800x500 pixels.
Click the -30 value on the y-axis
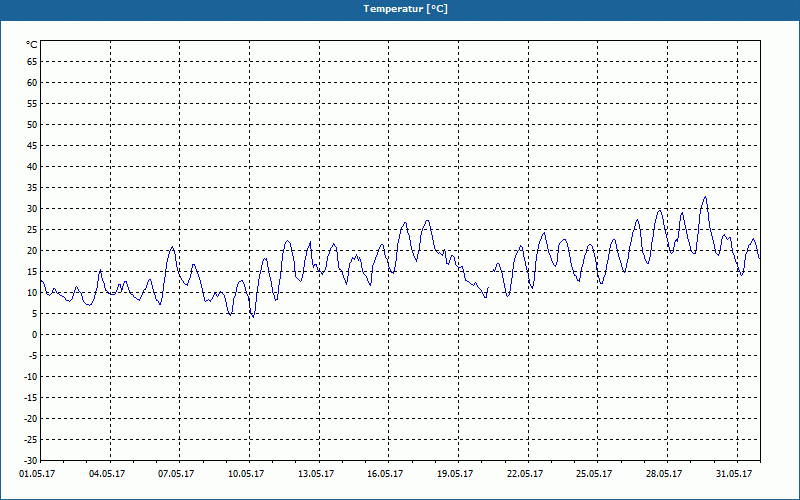pos(30,461)
